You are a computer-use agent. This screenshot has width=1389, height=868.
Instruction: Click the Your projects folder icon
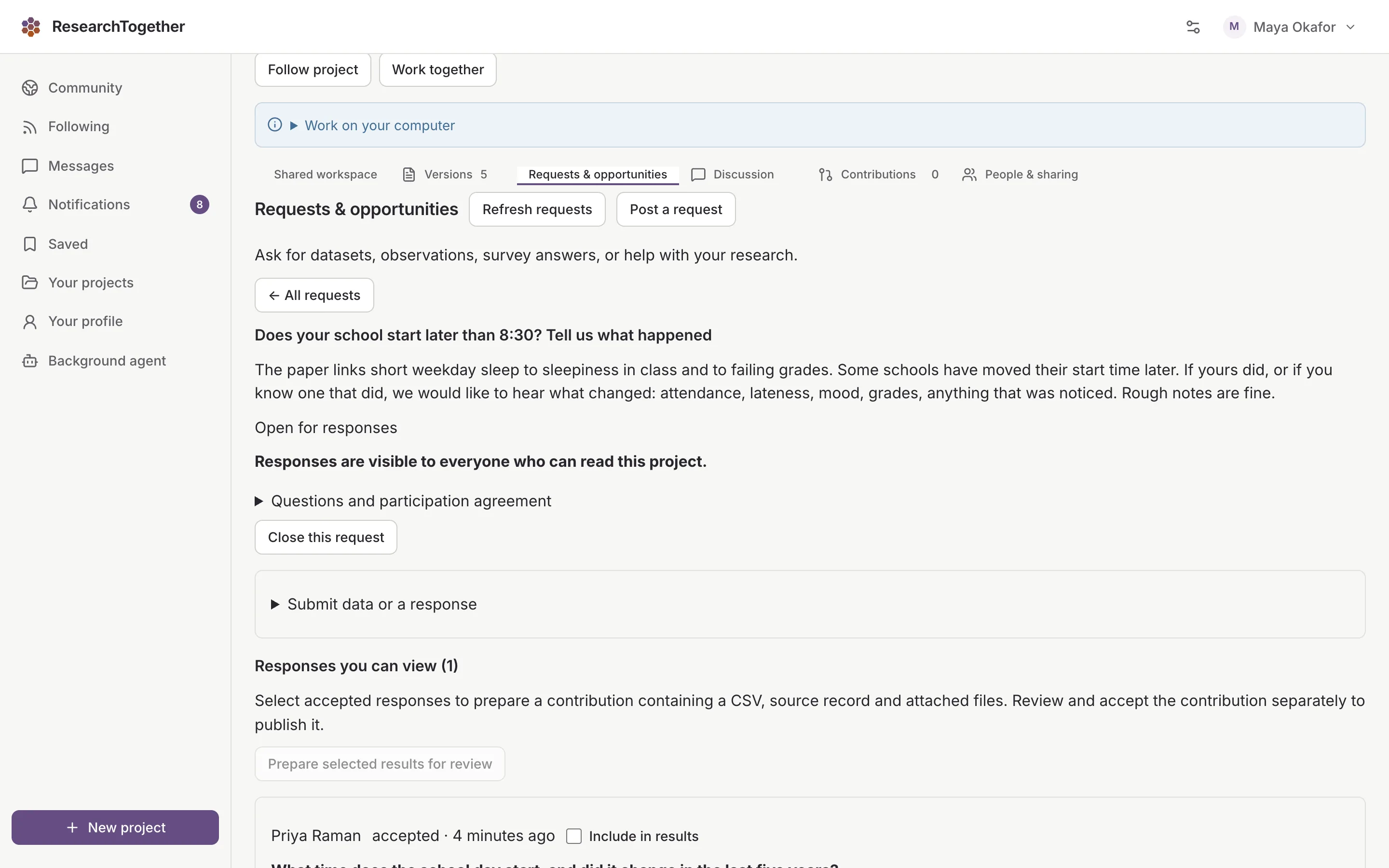(30, 283)
